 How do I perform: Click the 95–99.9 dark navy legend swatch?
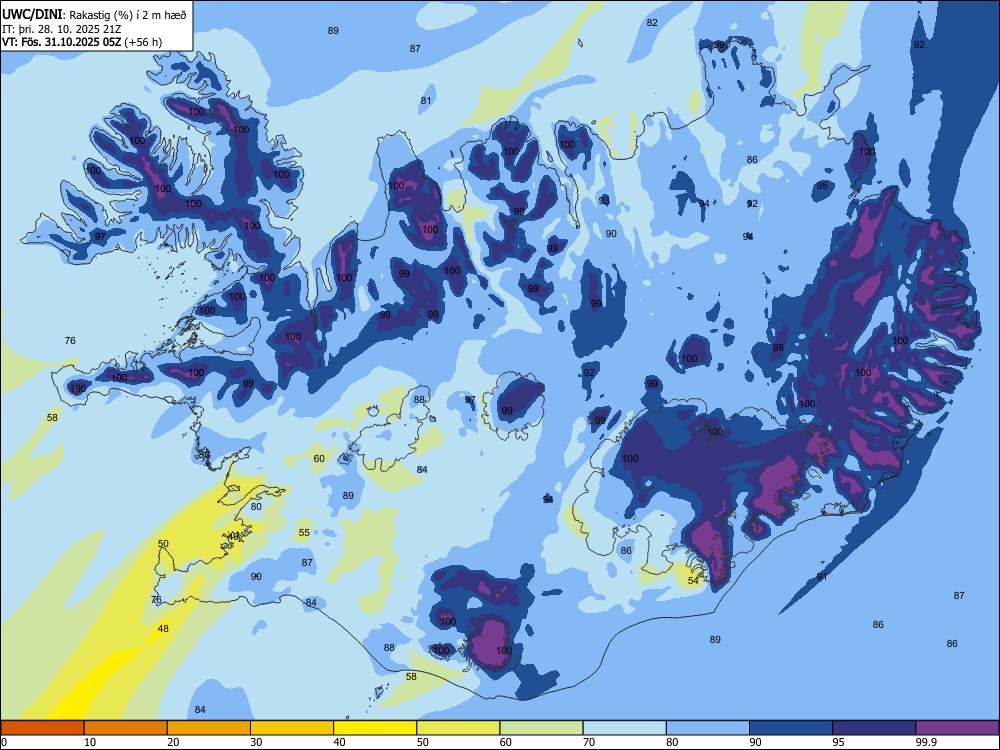(874, 728)
